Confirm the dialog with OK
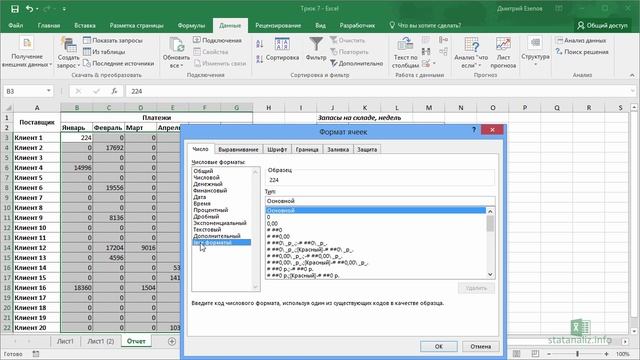This screenshot has width=640, height=360. 439,346
